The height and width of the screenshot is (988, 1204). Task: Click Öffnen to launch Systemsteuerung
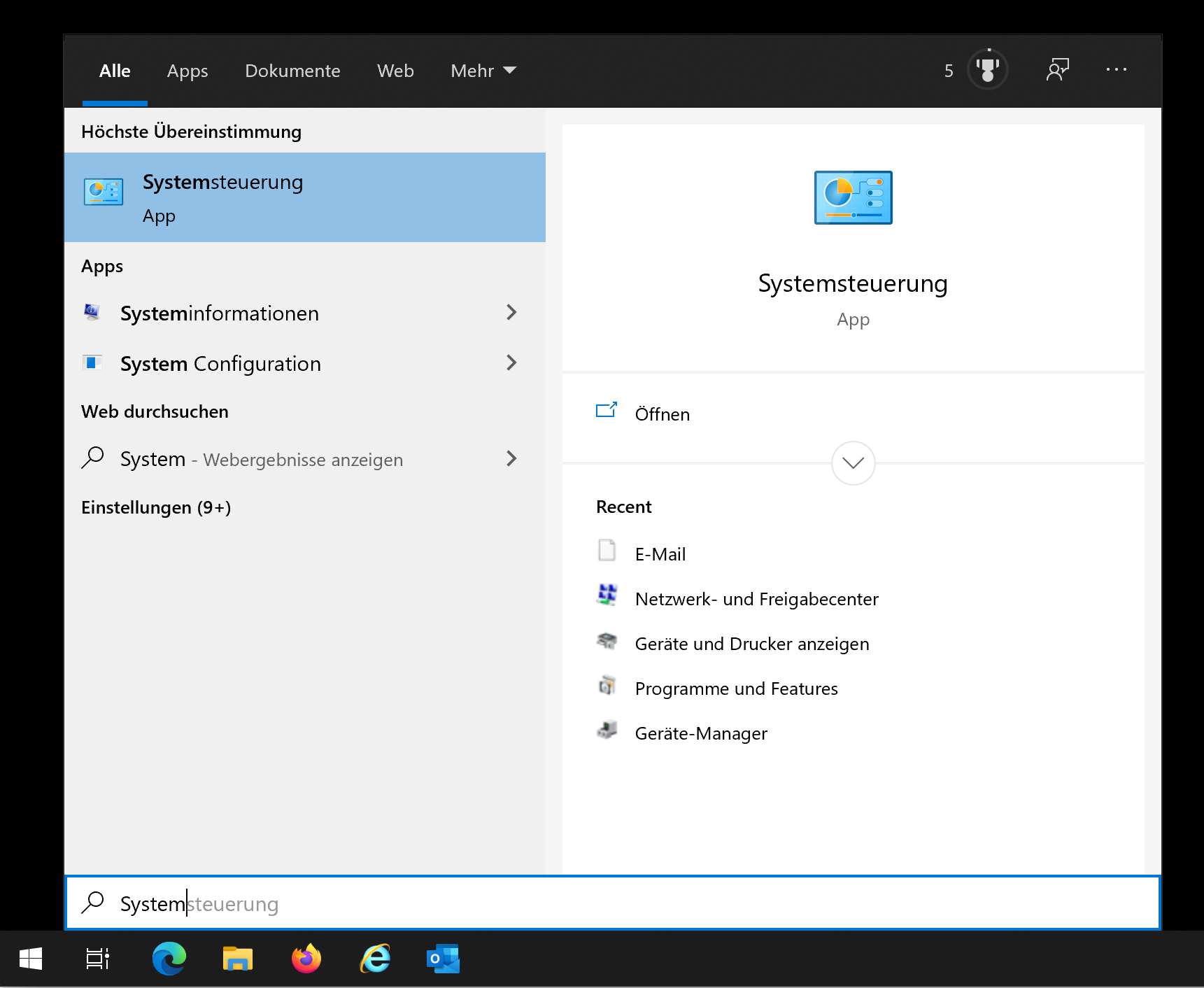point(662,414)
